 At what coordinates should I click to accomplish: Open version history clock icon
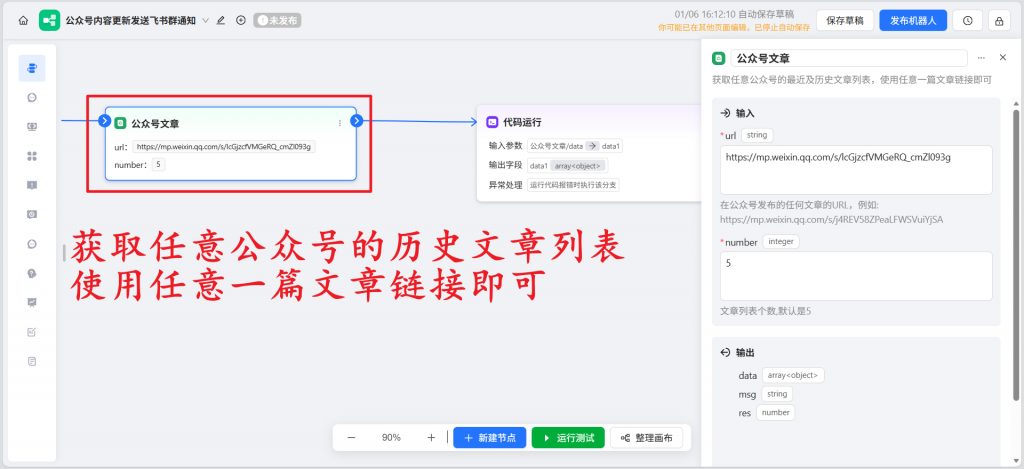click(x=967, y=20)
